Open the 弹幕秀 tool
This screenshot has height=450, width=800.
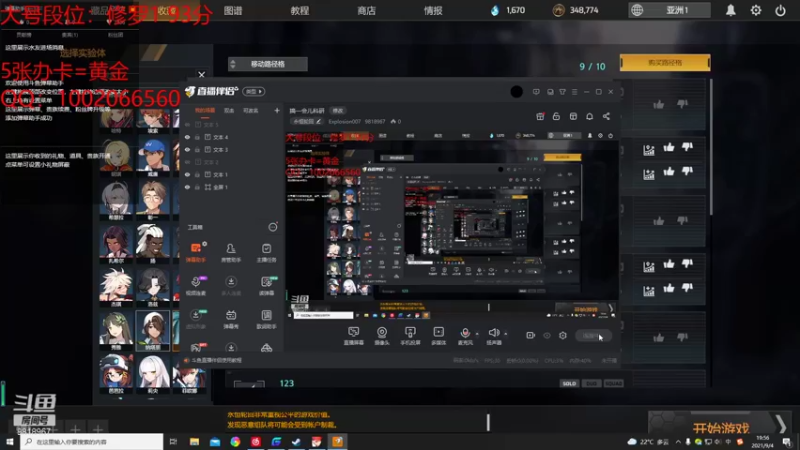click(x=231, y=319)
